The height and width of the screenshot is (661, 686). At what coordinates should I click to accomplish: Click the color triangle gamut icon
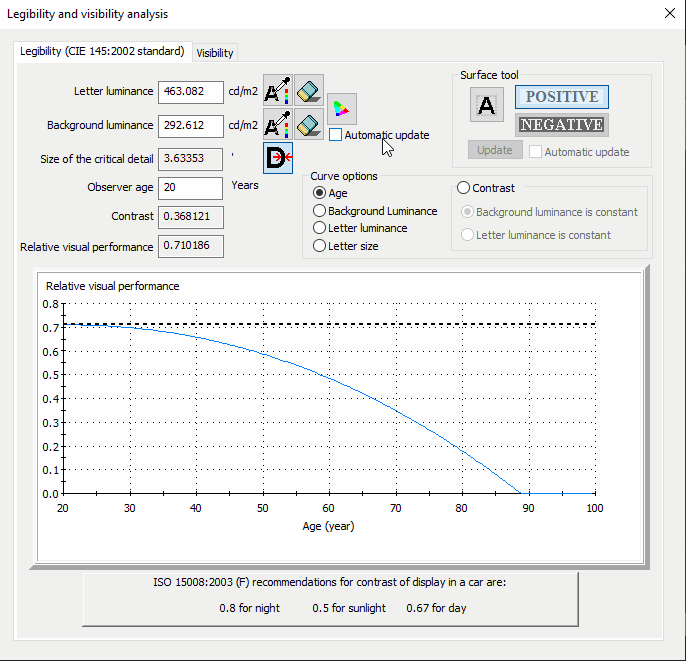coord(342,108)
